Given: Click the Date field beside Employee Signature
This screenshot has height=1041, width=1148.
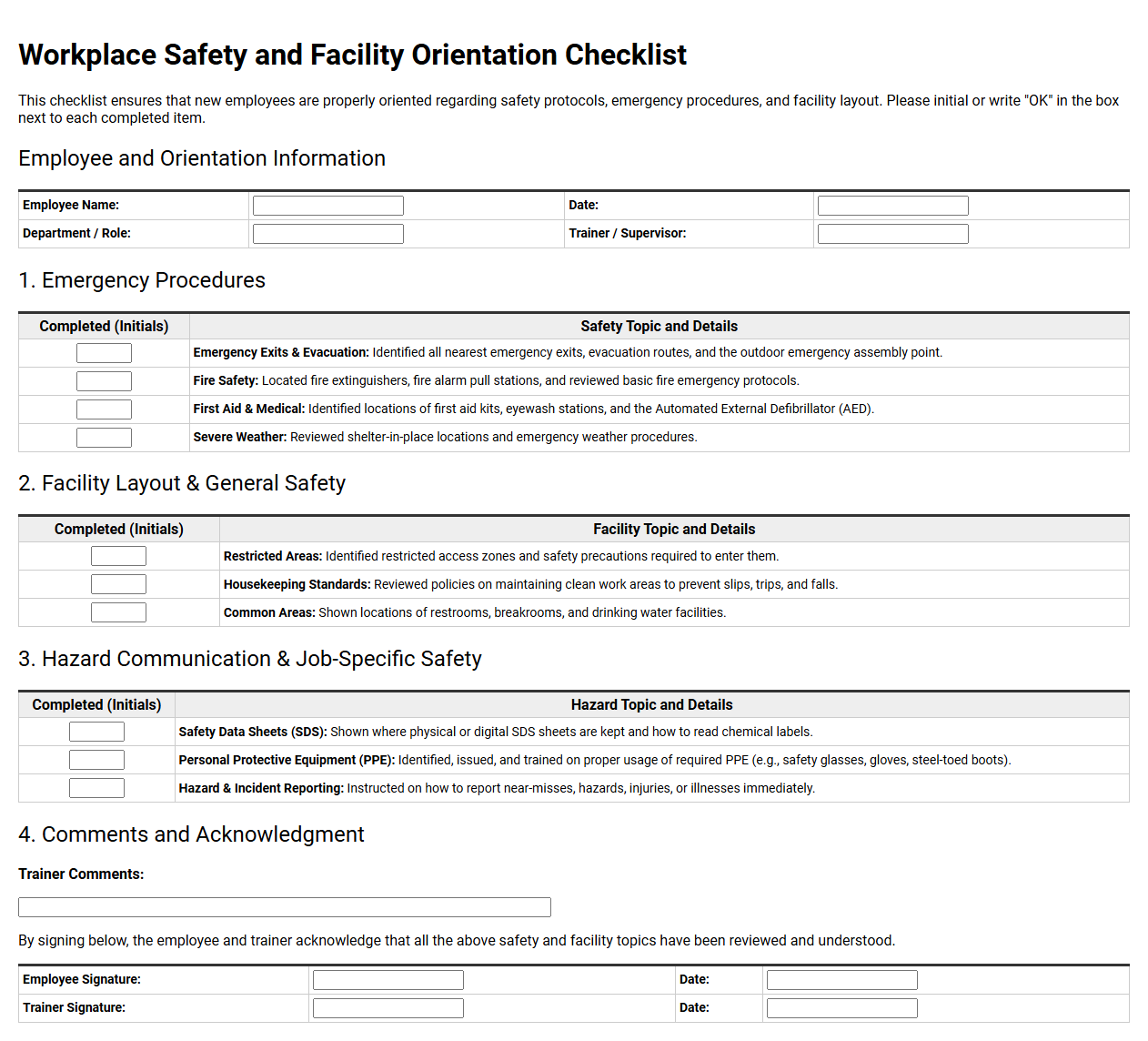Looking at the screenshot, I should (x=841, y=980).
